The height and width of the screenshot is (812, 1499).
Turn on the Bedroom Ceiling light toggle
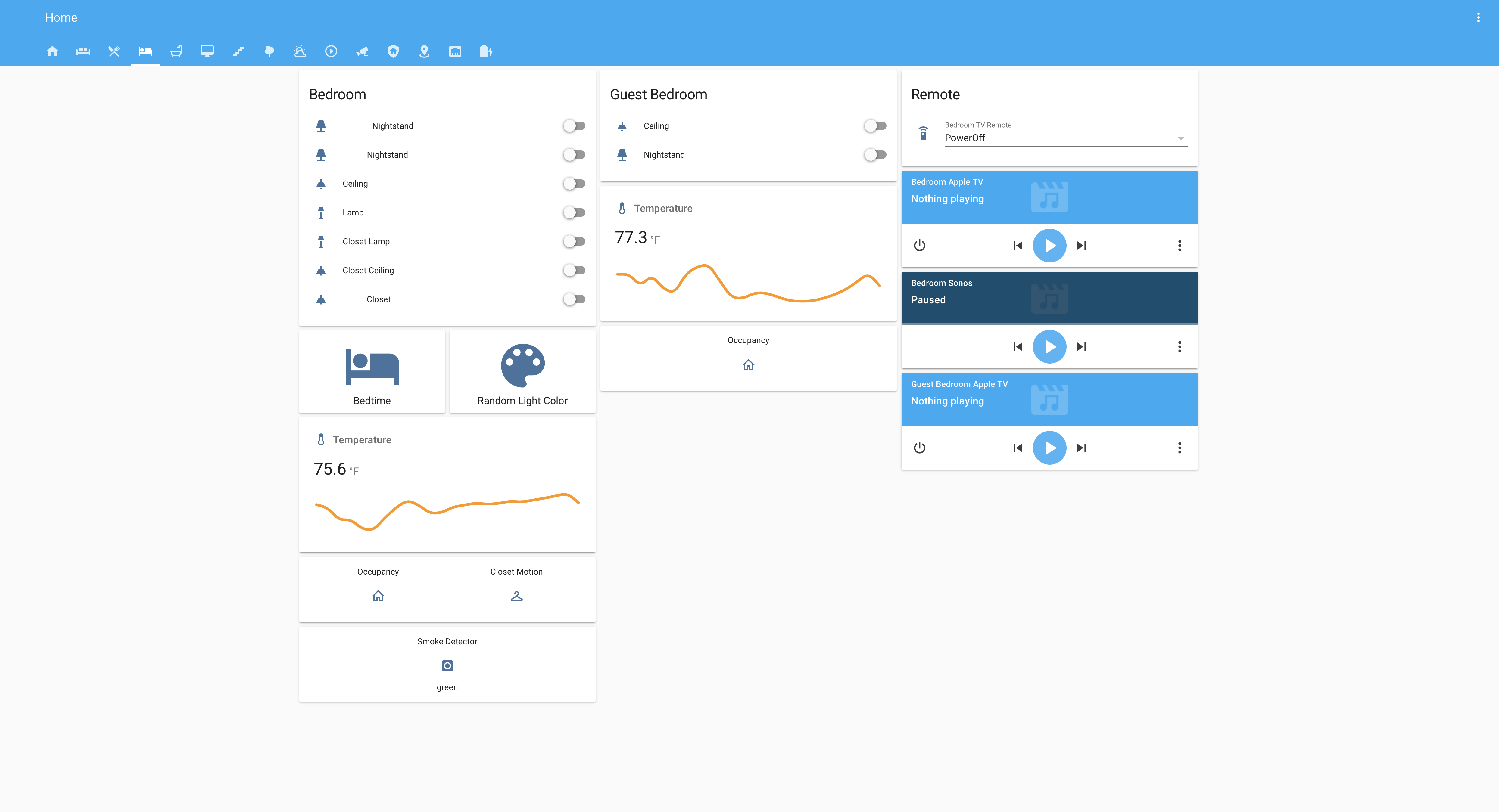coord(574,184)
